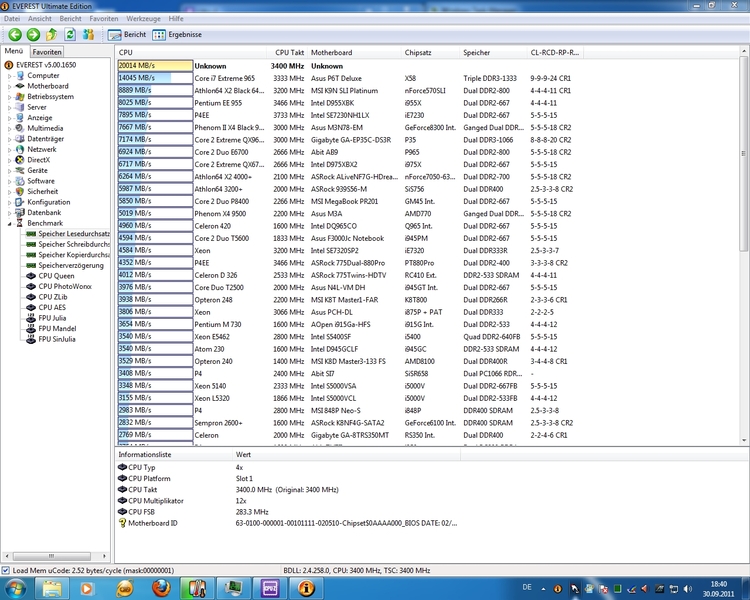Open the CPU-Z taskbar button
750x600 pixels.
270,588
